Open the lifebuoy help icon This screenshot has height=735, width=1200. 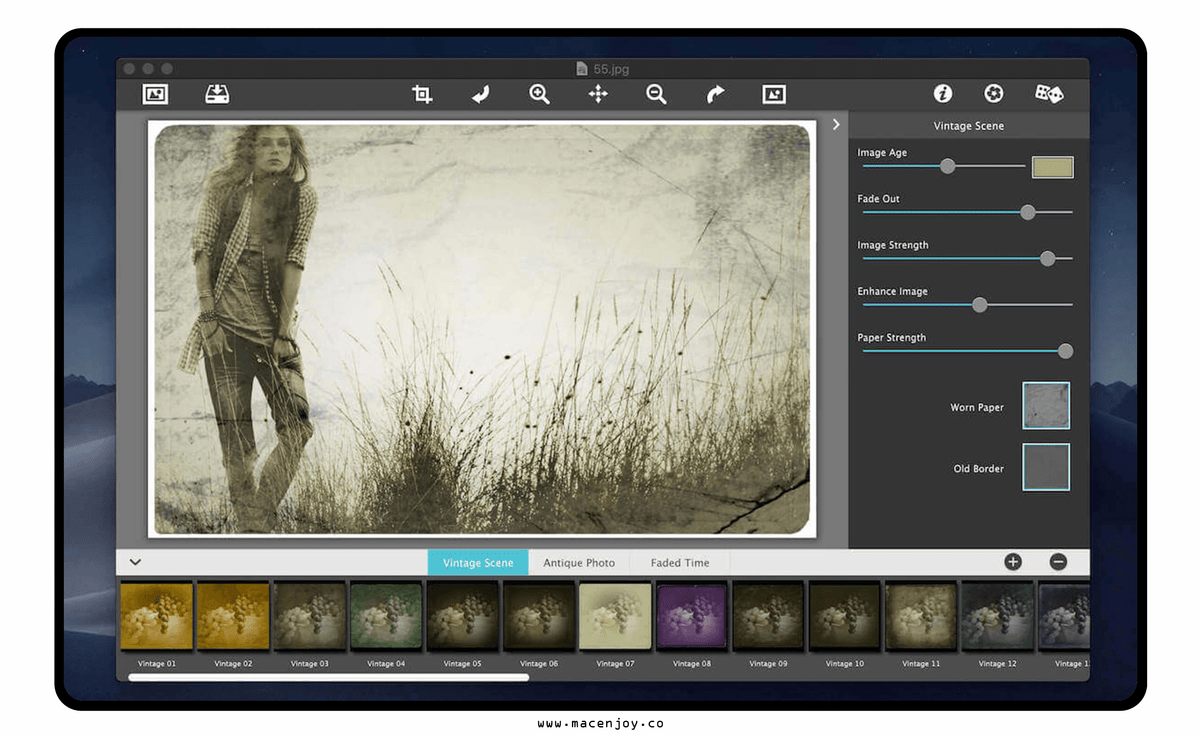pos(993,93)
